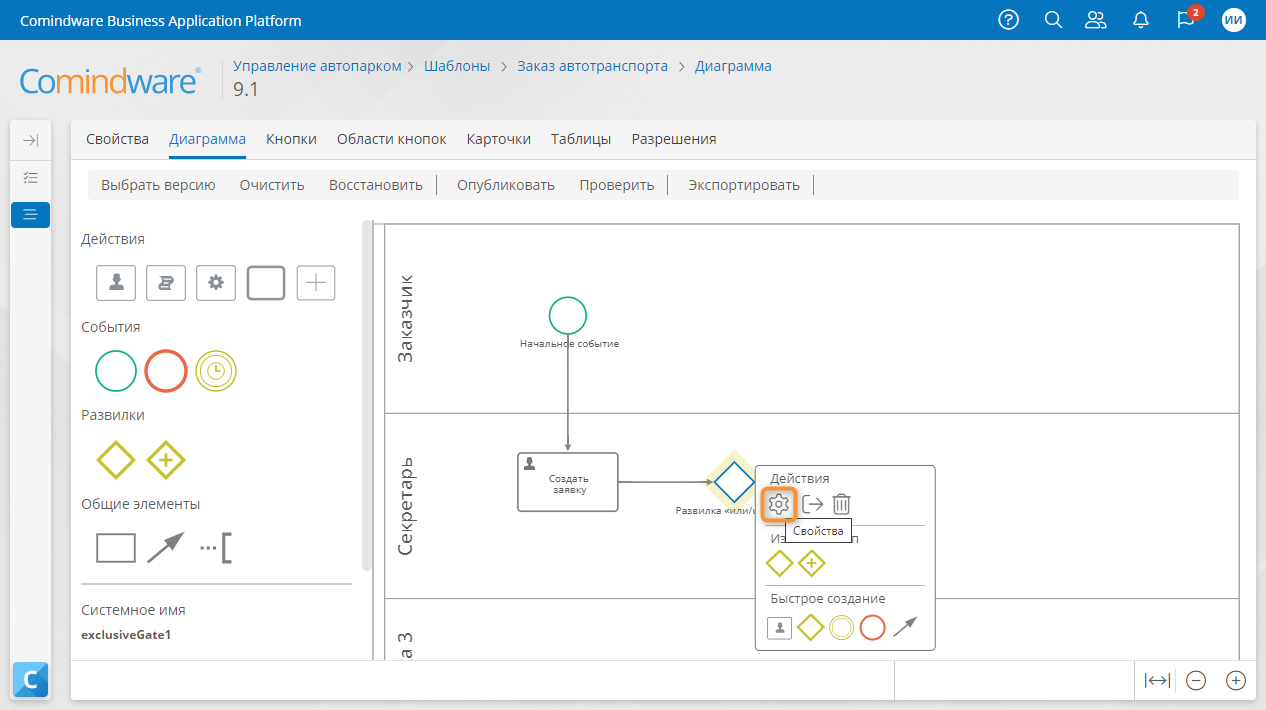This screenshot has width=1266, height=710.
Task: Switch to the Разрешения tab
Action: coord(674,139)
